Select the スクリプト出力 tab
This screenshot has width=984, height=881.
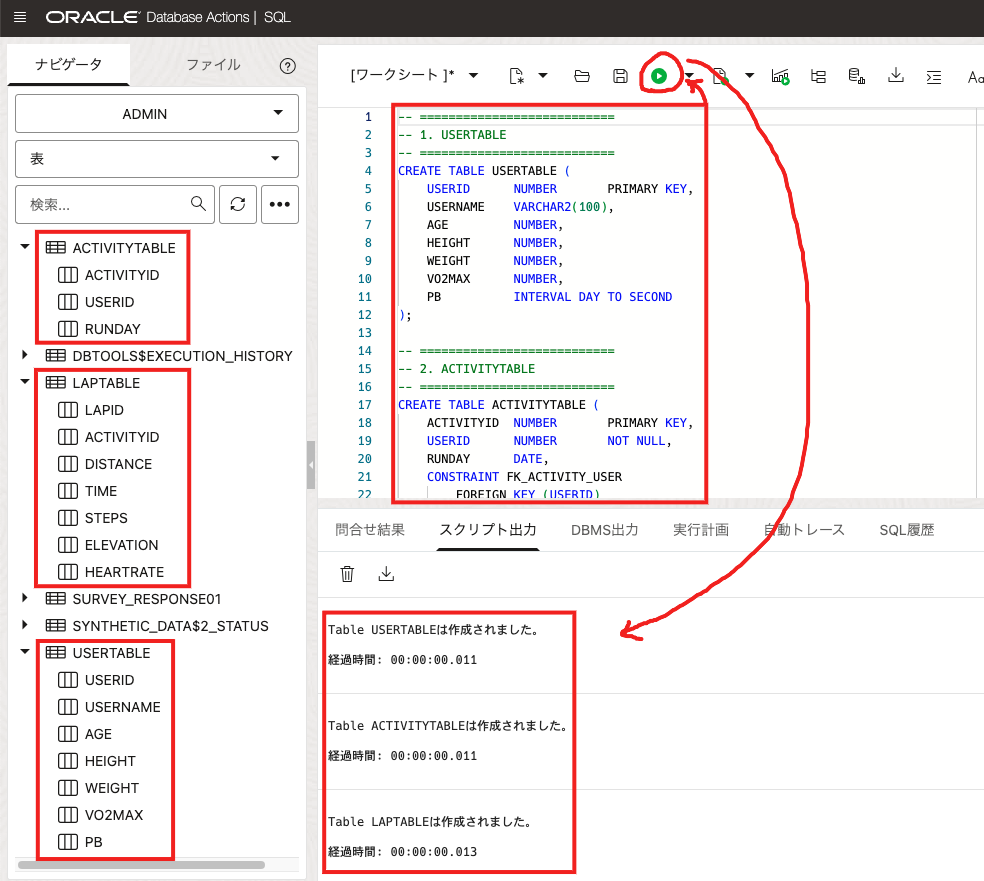tap(488, 530)
